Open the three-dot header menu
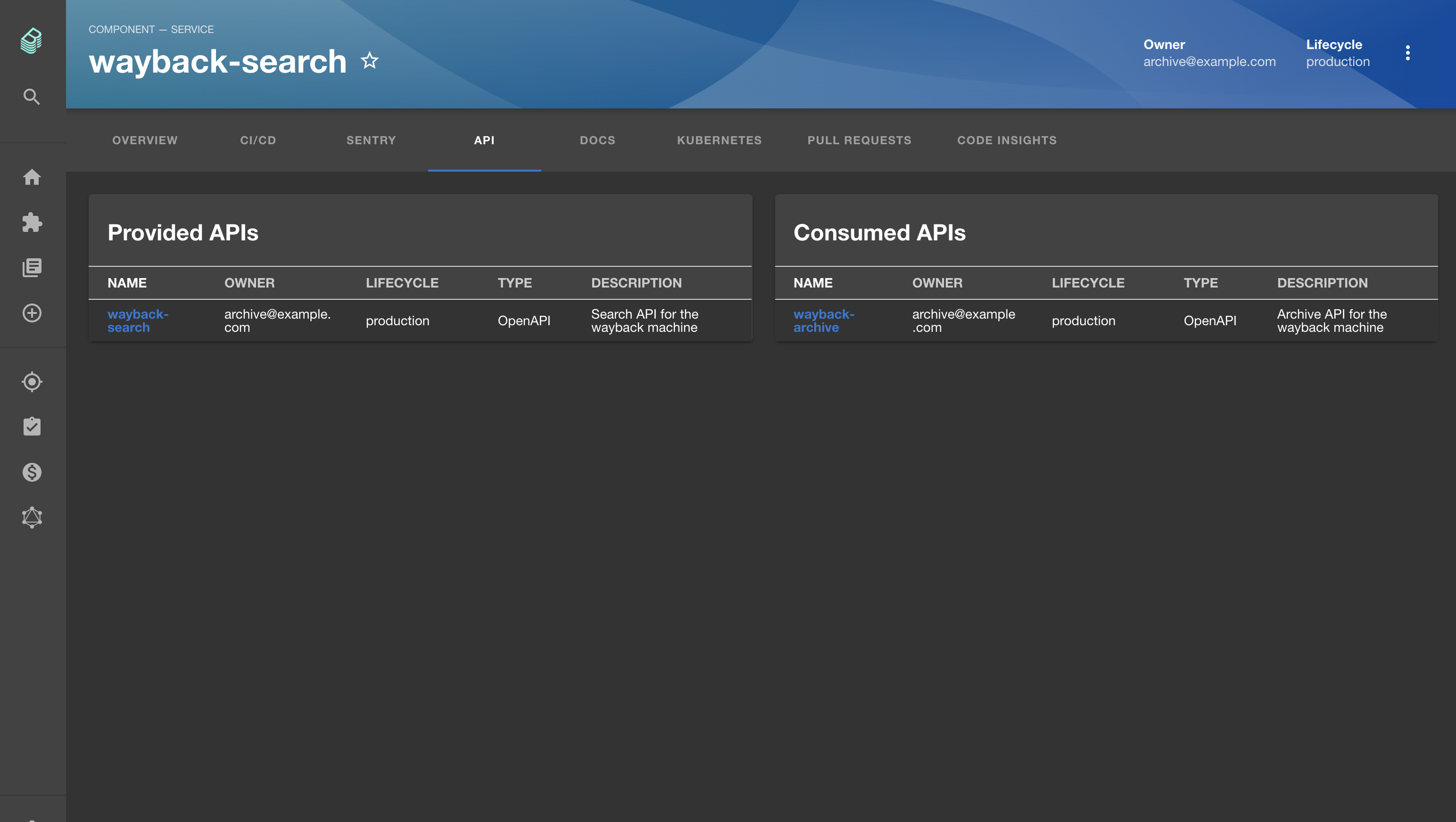This screenshot has height=822, width=1456. pyautogui.click(x=1407, y=52)
